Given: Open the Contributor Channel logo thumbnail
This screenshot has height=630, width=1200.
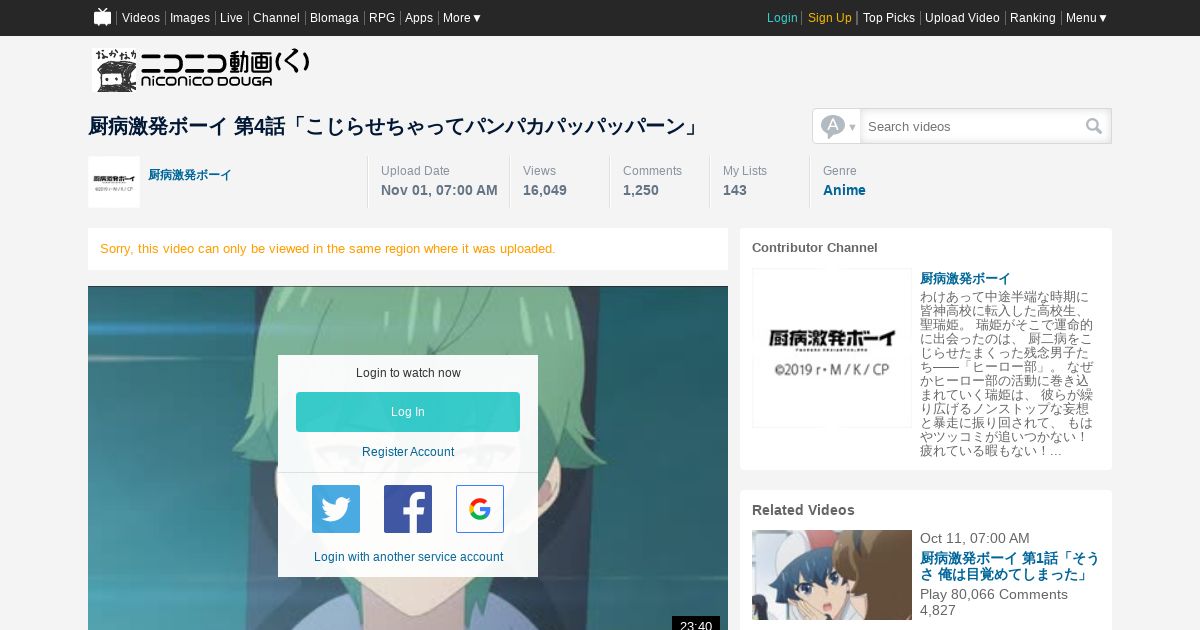Looking at the screenshot, I should (832, 348).
